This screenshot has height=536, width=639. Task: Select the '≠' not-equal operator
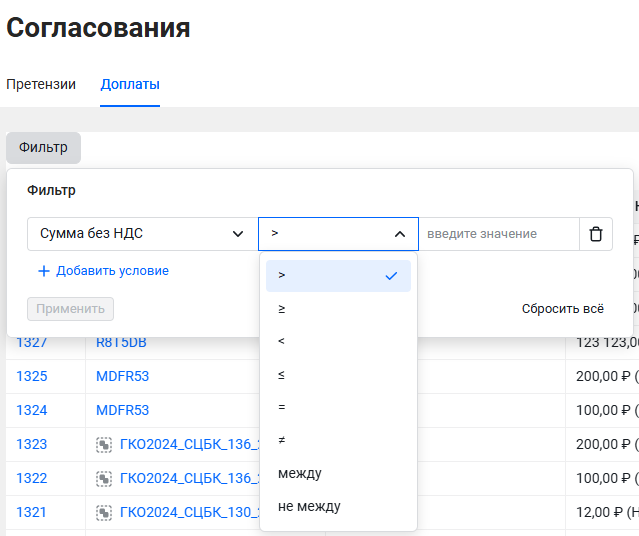338,441
